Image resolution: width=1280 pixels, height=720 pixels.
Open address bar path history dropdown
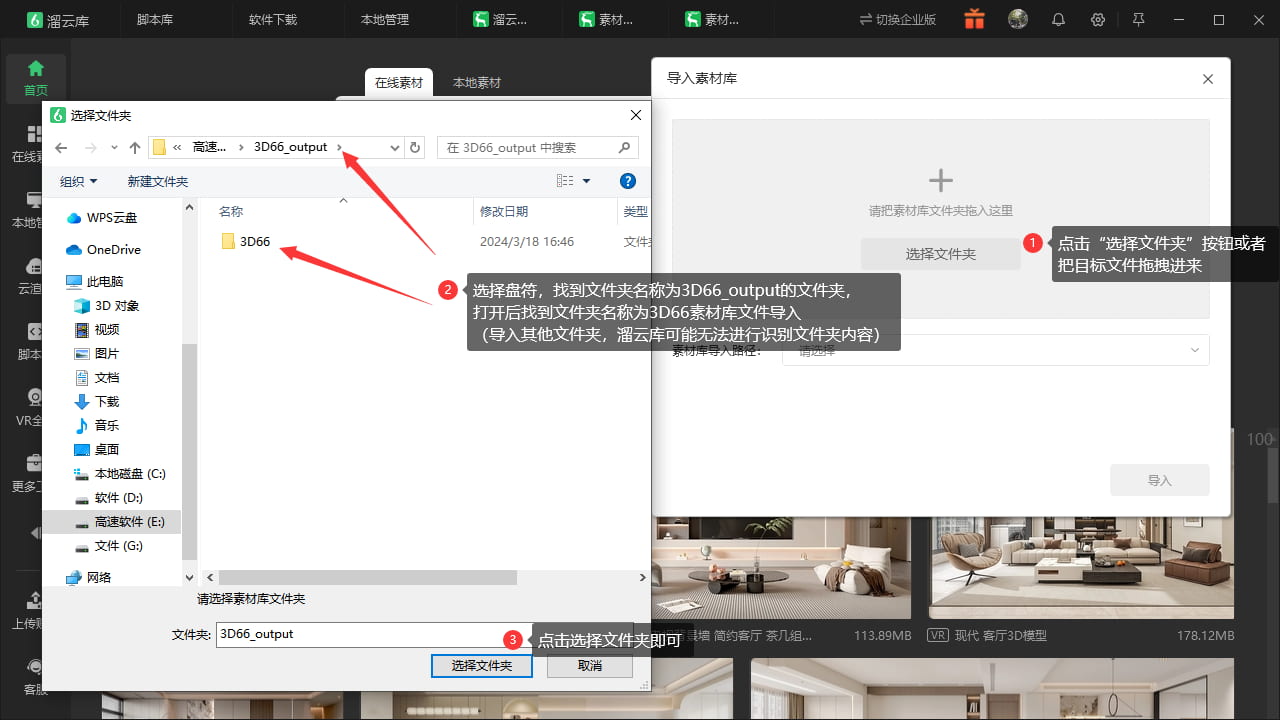[395, 147]
